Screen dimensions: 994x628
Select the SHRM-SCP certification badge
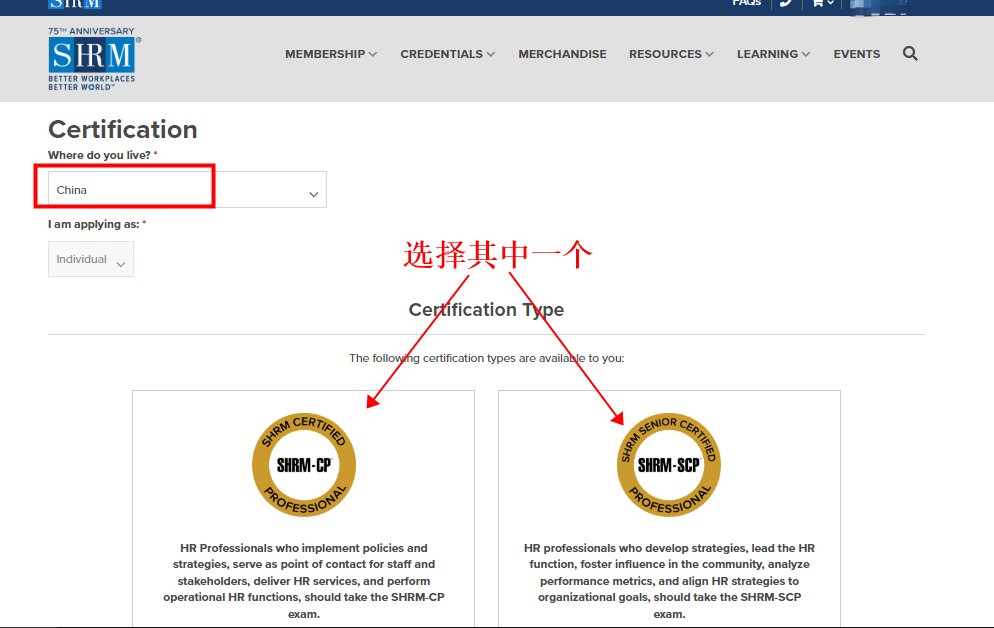669,465
